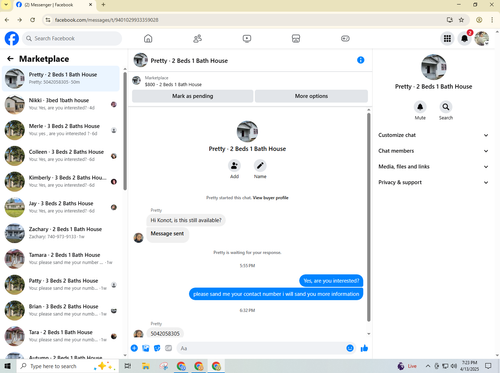
Task: Click the chat list scrollbar
Action: [125, 131]
